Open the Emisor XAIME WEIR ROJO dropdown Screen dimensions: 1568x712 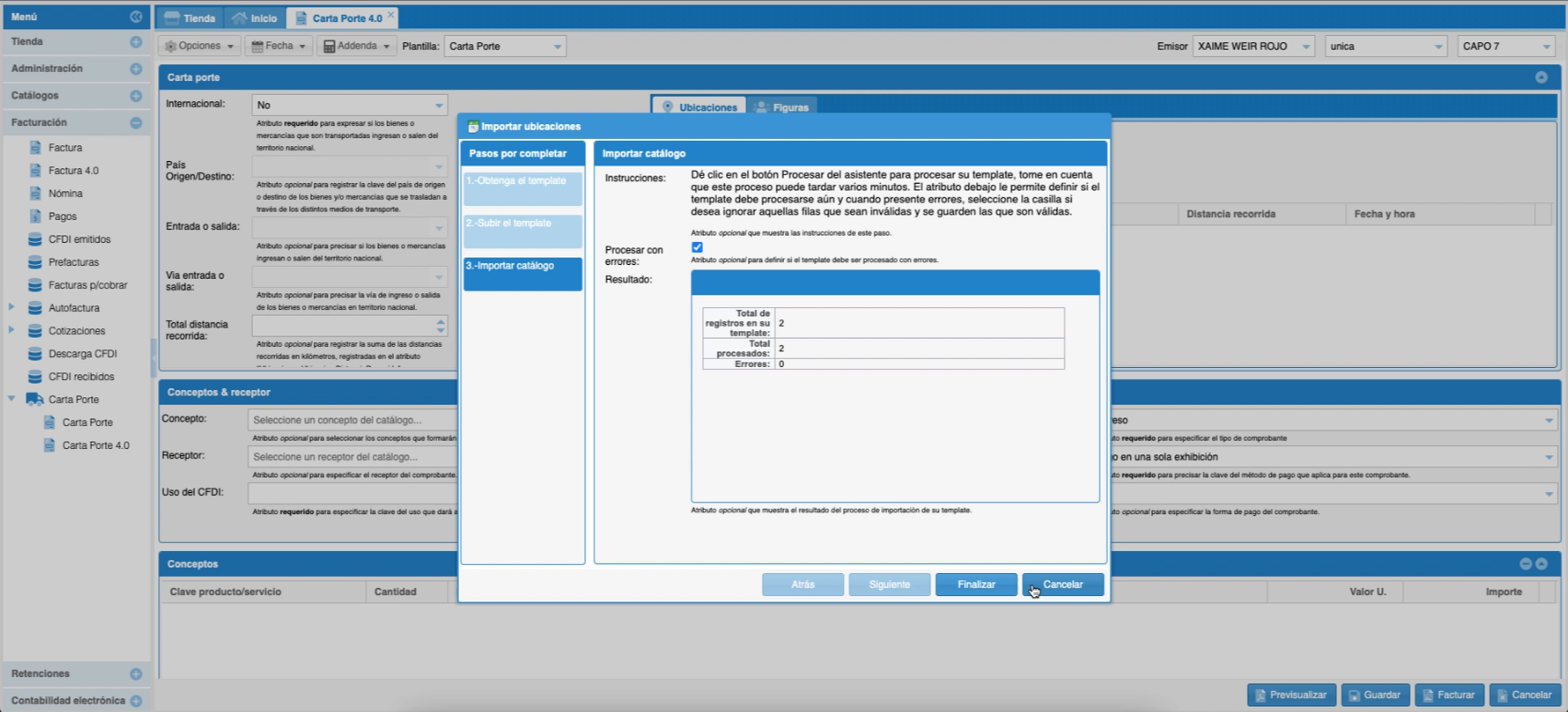[x=1306, y=46]
